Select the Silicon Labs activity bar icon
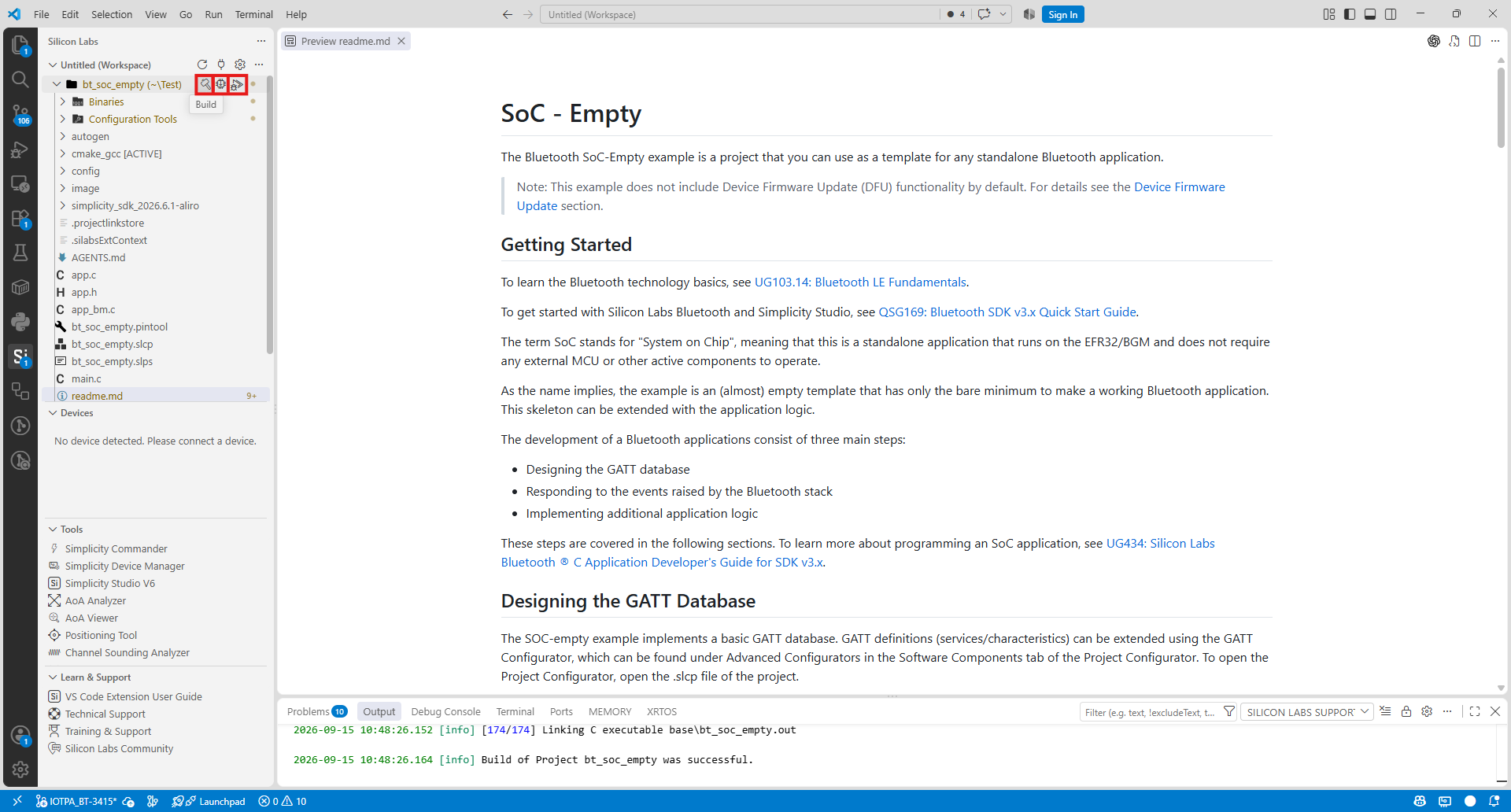1511x812 pixels. pyautogui.click(x=20, y=356)
